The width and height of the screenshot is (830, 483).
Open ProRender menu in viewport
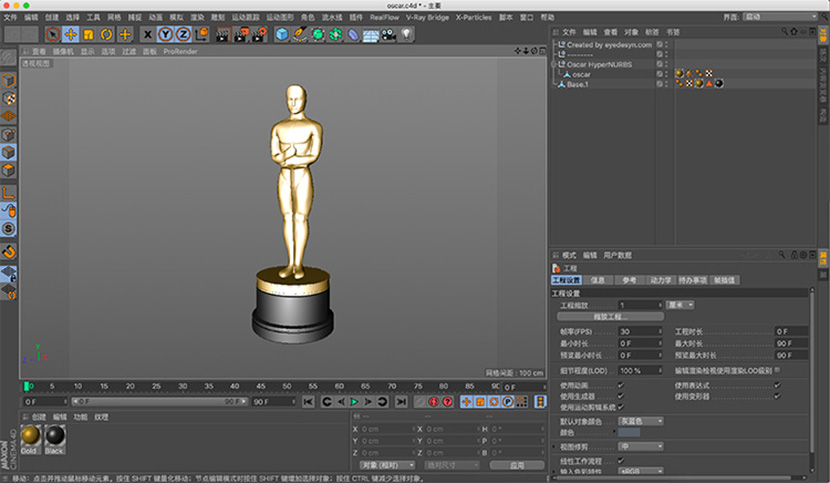[x=180, y=51]
